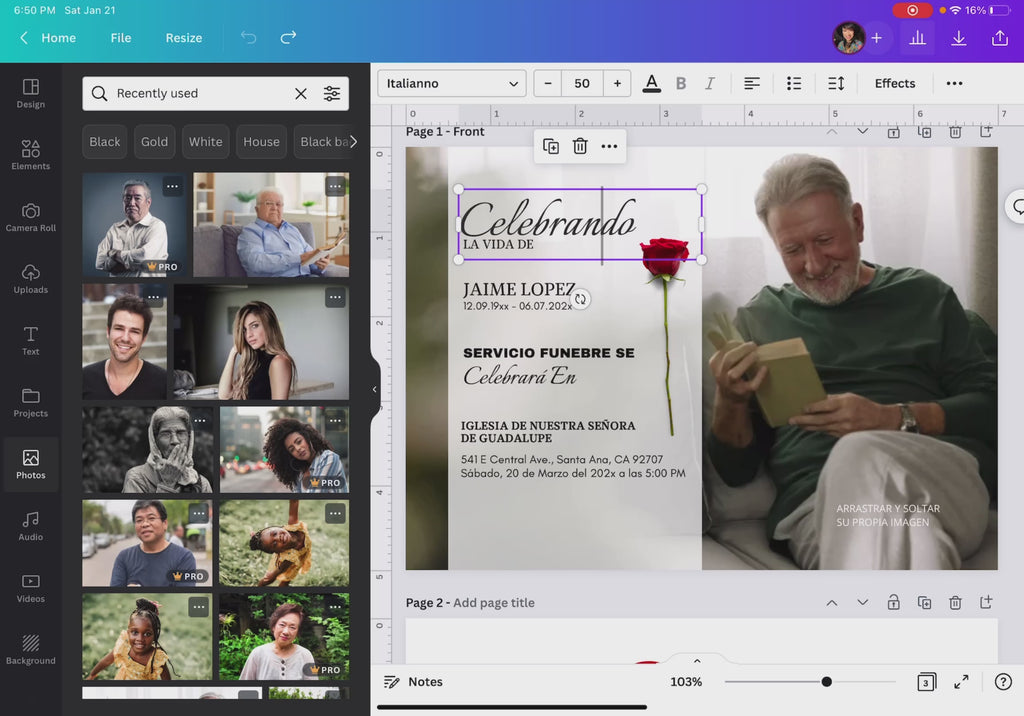Viewport: 1024px width, 716px height.
Task: Clear the photo search field
Action: point(301,93)
